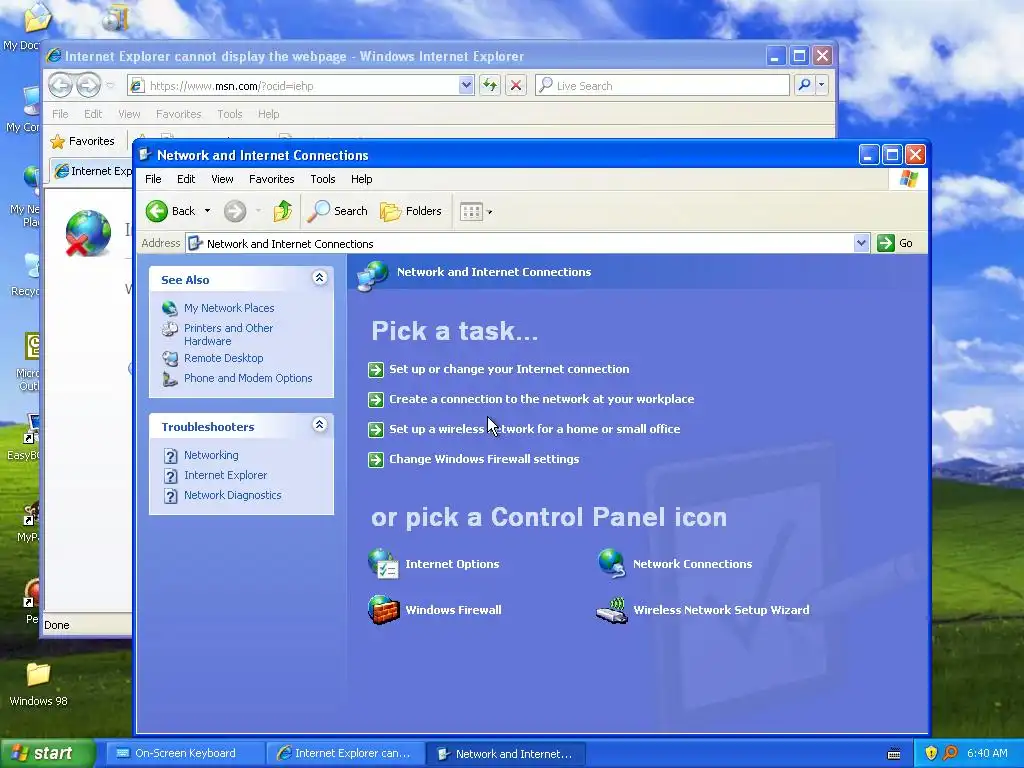
Task: Select Set up a wireless network task
Action: pyautogui.click(x=534, y=429)
